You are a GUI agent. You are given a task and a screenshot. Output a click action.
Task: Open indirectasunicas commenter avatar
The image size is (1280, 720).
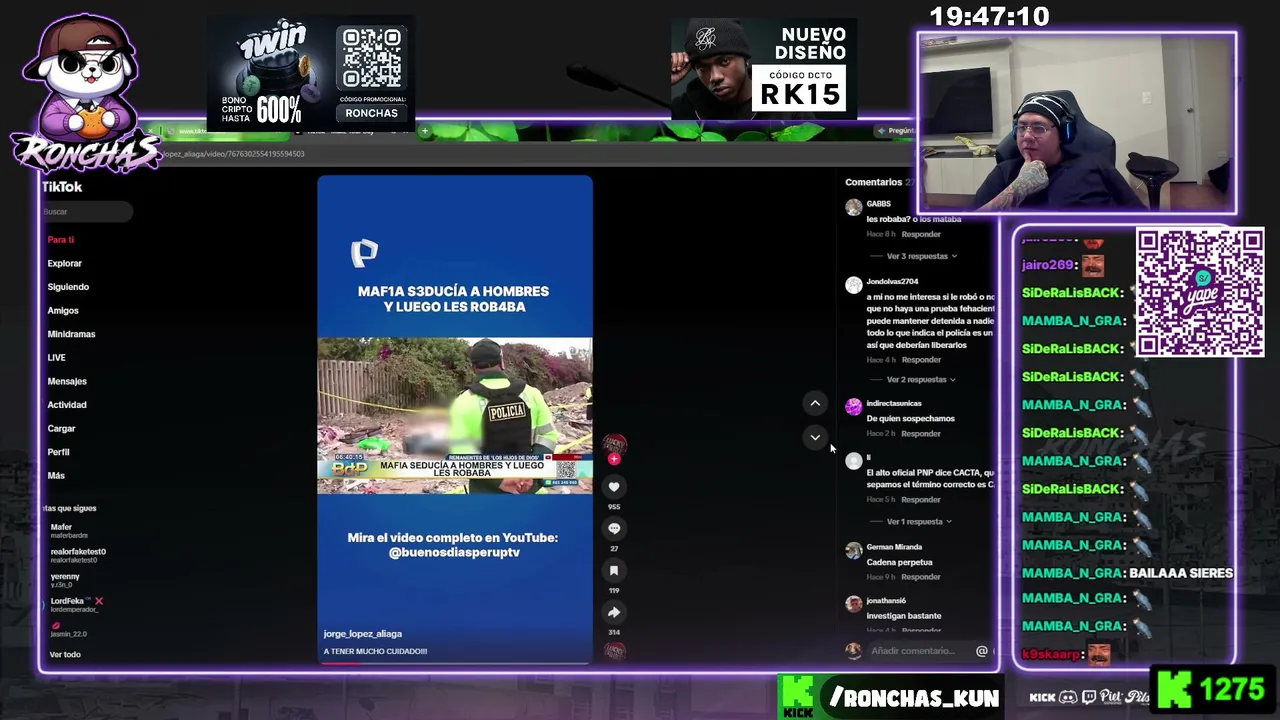click(853, 407)
